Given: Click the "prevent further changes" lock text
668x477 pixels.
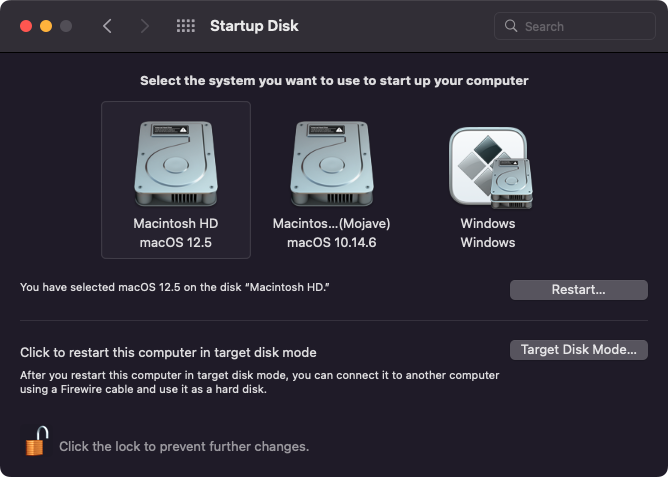Looking at the screenshot, I should coord(184,446).
